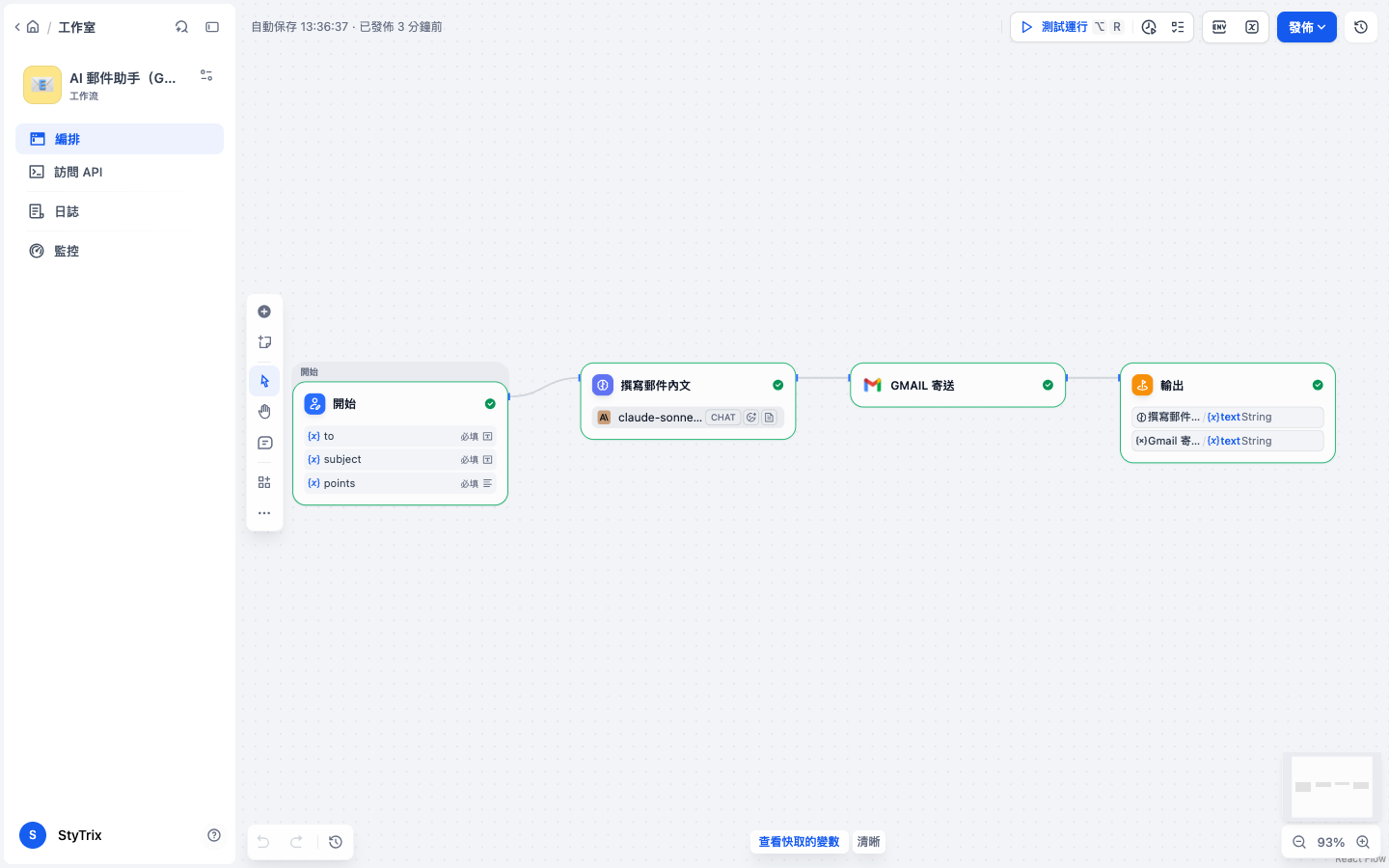Click the AI 郵件助手 app emoji icon

pos(42,85)
